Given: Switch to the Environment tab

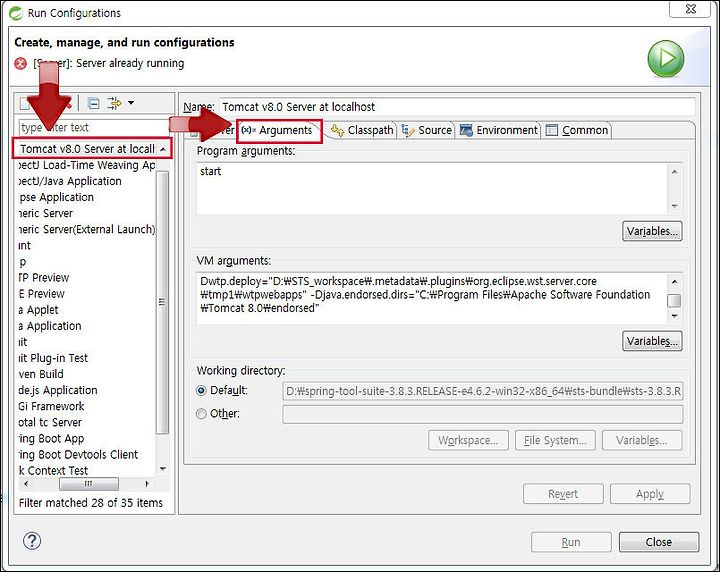Looking at the screenshot, I should (499, 130).
